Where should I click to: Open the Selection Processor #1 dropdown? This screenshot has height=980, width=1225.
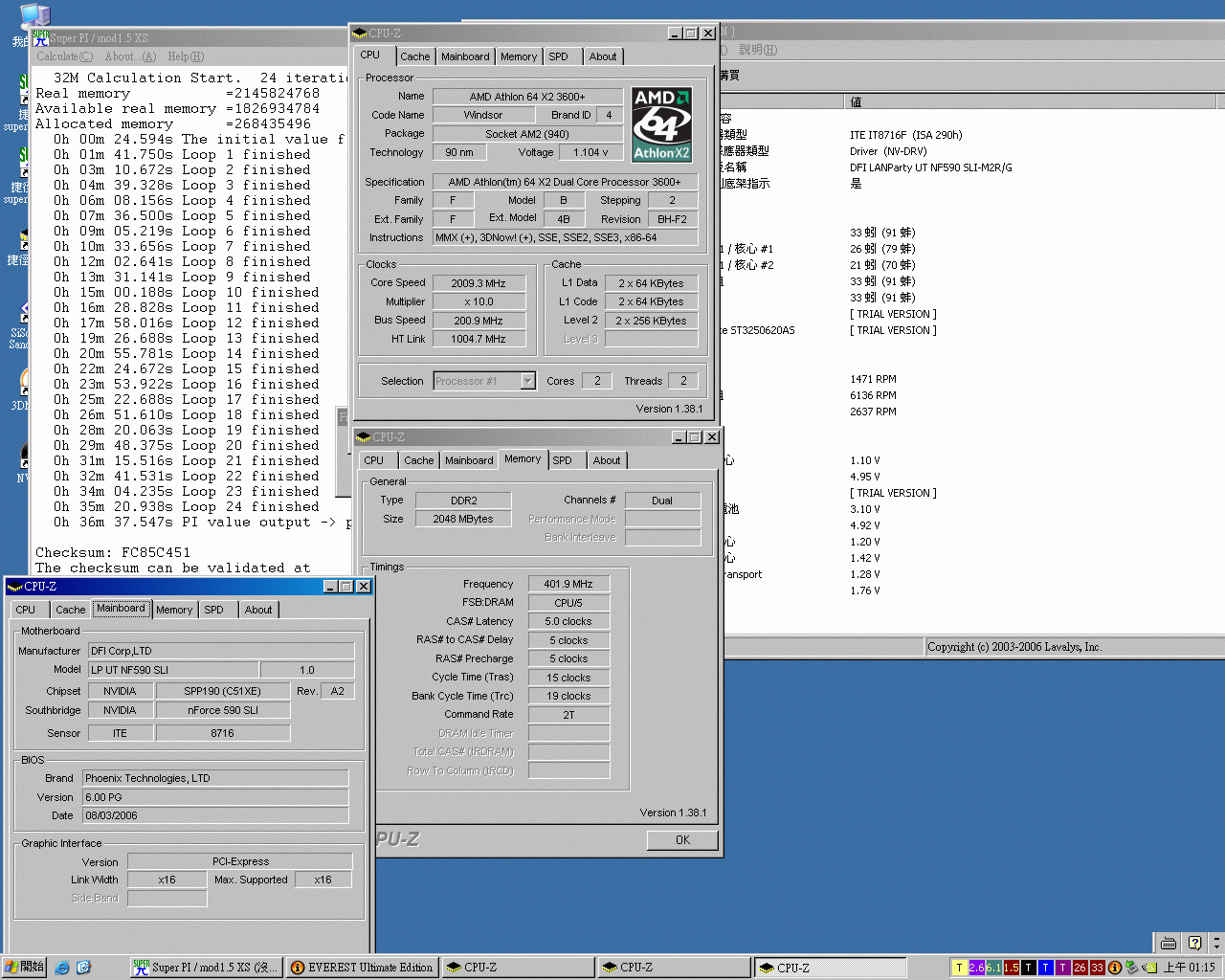pyautogui.click(x=527, y=381)
